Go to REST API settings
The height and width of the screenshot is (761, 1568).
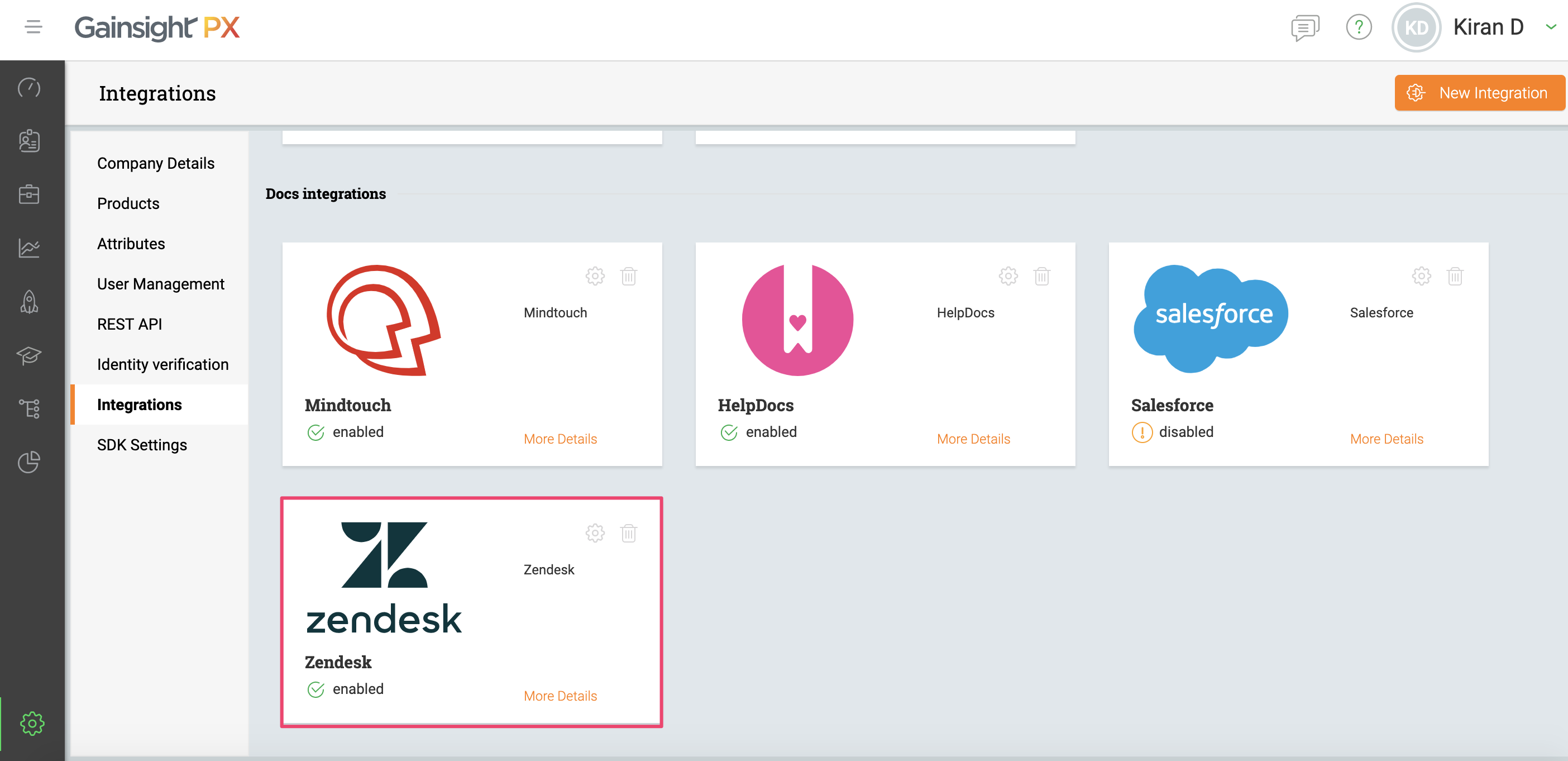click(x=130, y=324)
